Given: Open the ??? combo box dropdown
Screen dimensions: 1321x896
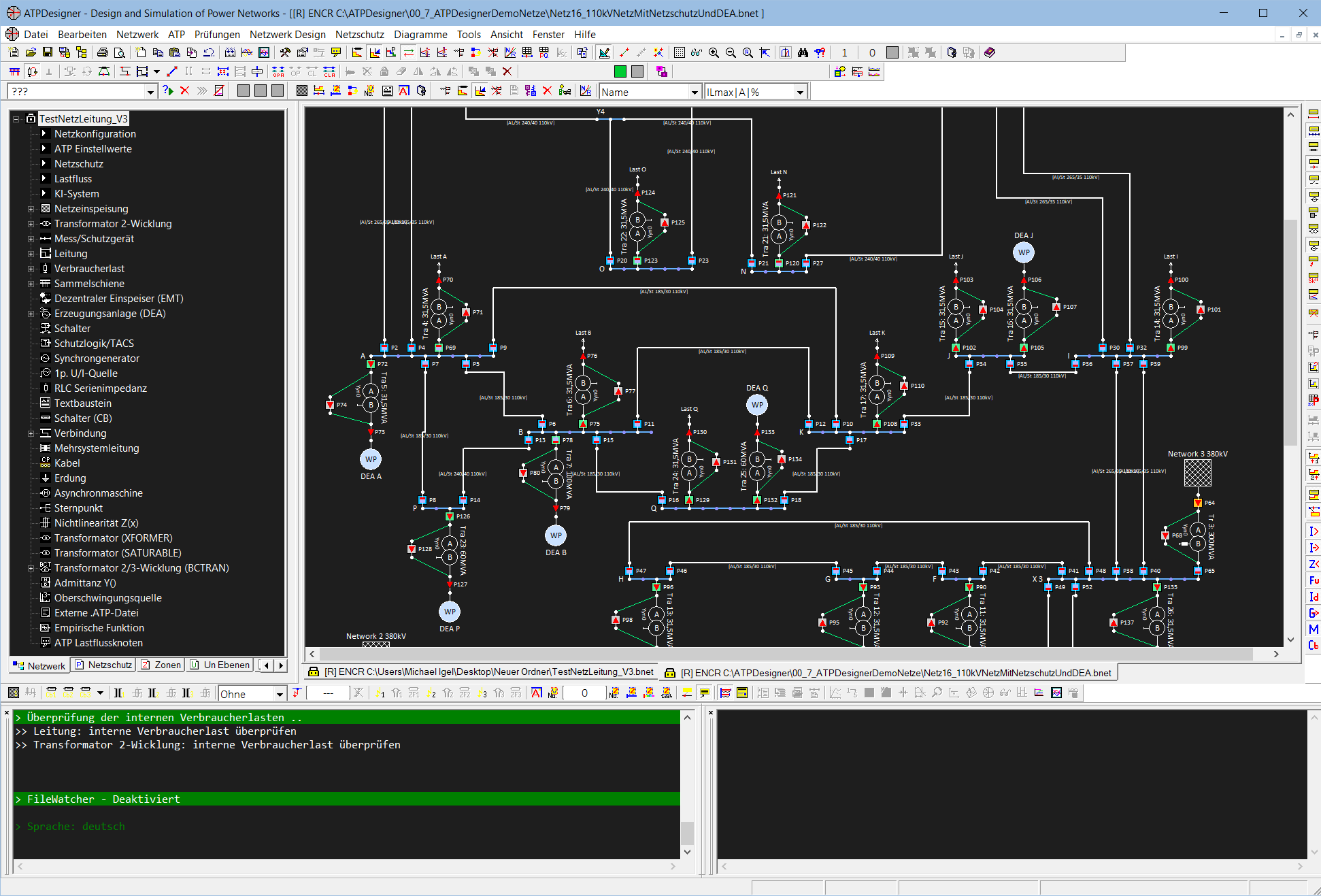Looking at the screenshot, I should click(150, 92).
